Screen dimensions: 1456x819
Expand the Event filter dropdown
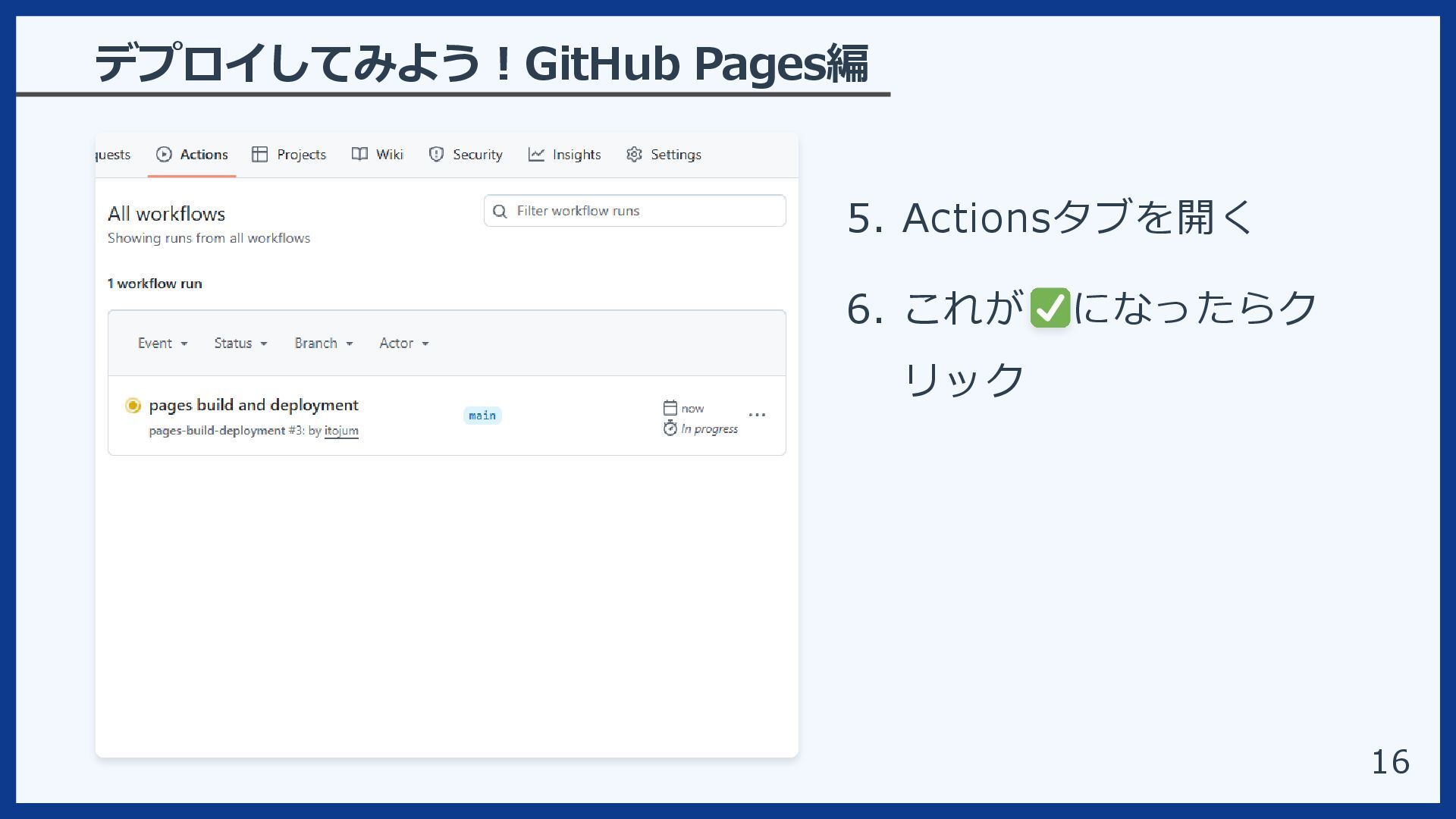162,344
